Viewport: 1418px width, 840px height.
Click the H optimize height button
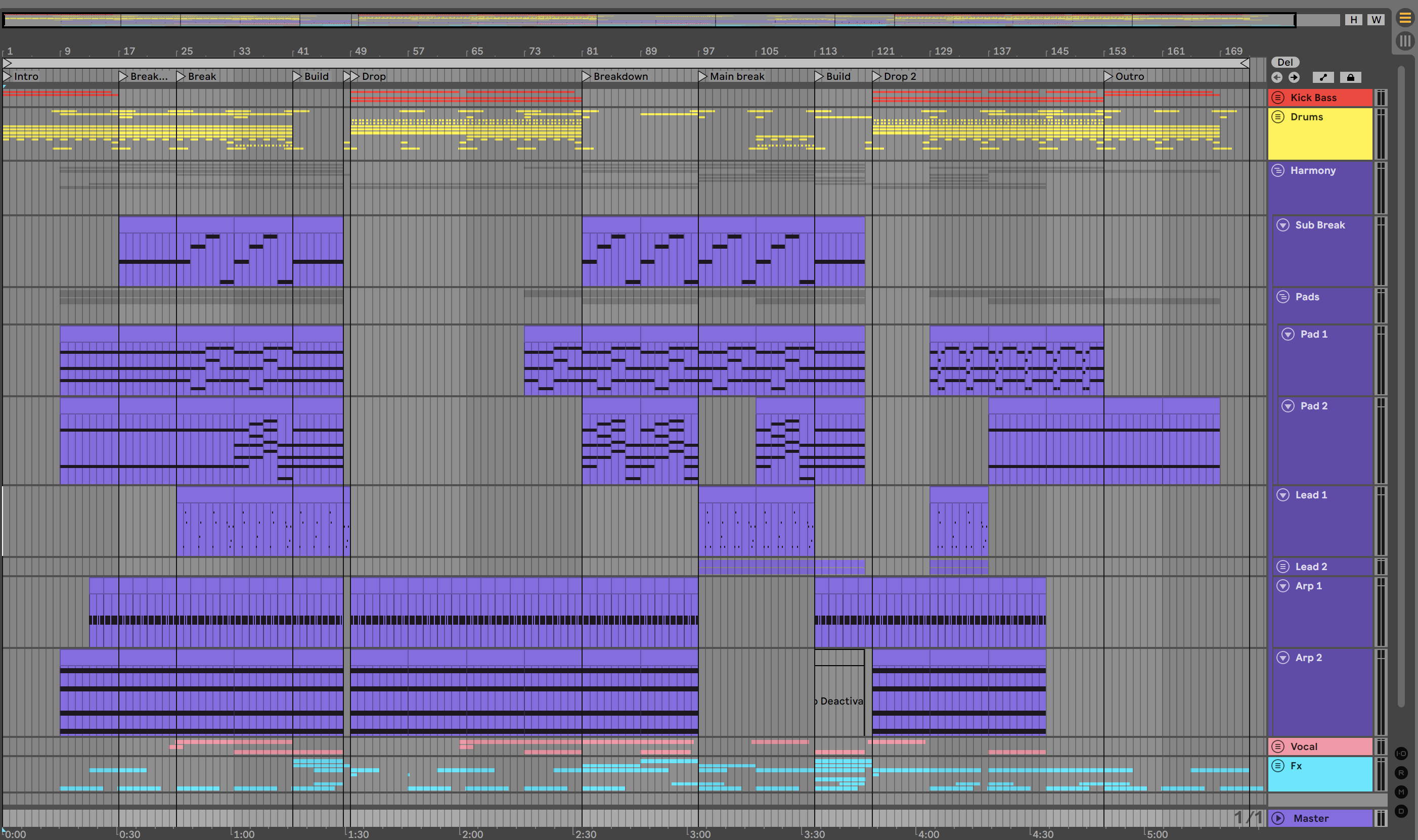(1353, 20)
